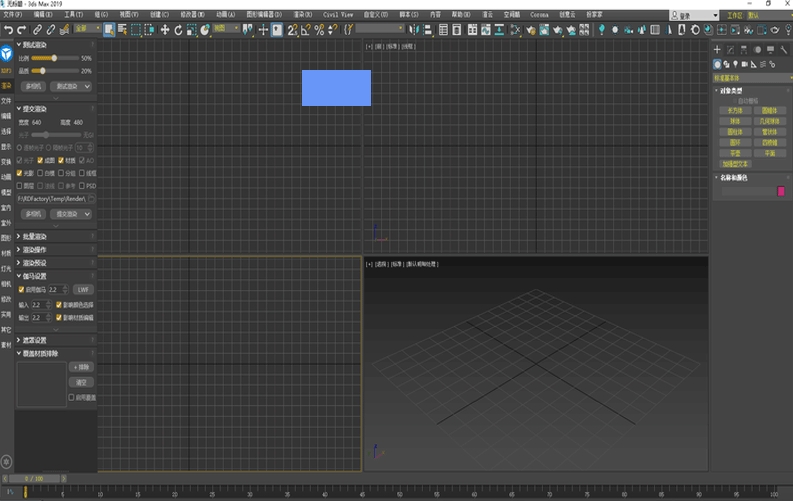
Task: Select the Rotate transform tool
Action: [x=178, y=30]
